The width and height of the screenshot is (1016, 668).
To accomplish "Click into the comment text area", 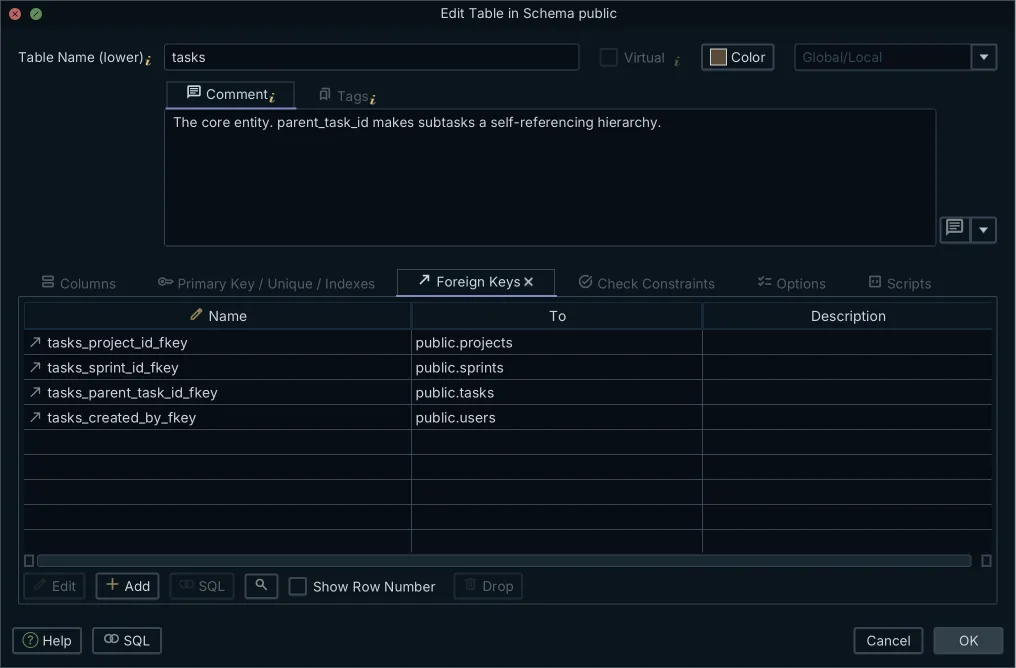I will 549,178.
